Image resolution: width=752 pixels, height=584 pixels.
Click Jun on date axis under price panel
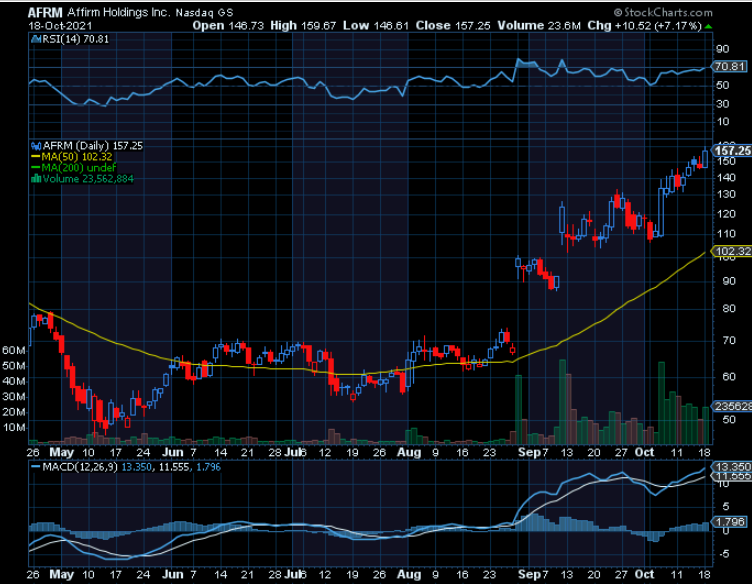173,453
